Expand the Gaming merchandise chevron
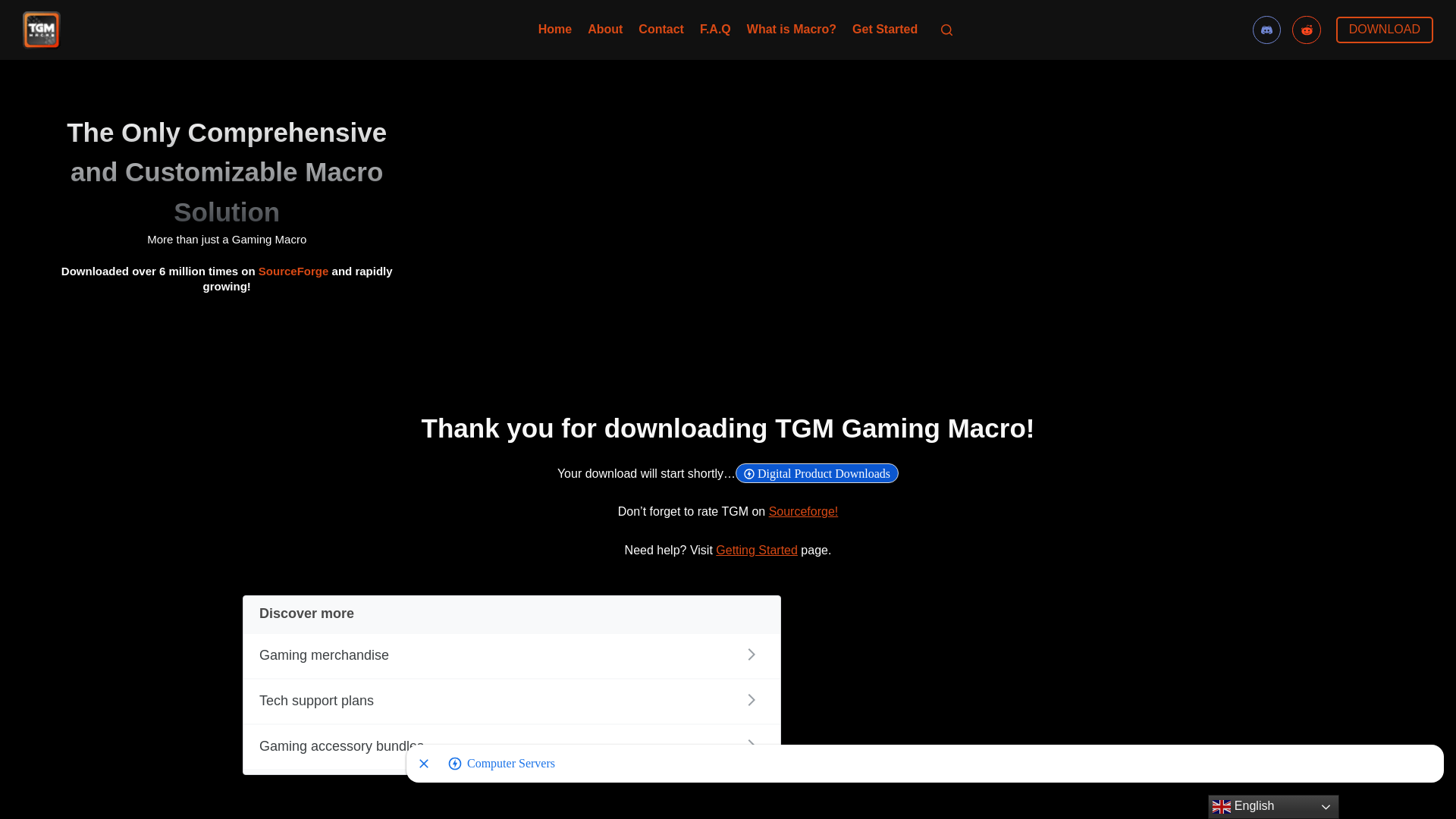 pos(752,654)
